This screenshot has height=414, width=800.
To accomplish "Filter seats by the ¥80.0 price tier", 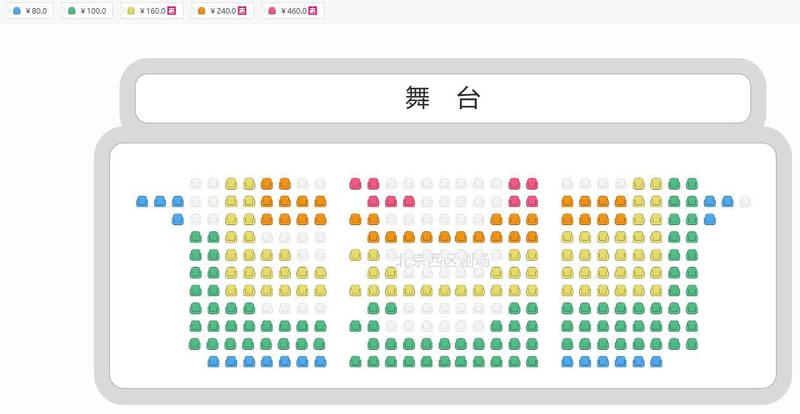I will pos(31,11).
